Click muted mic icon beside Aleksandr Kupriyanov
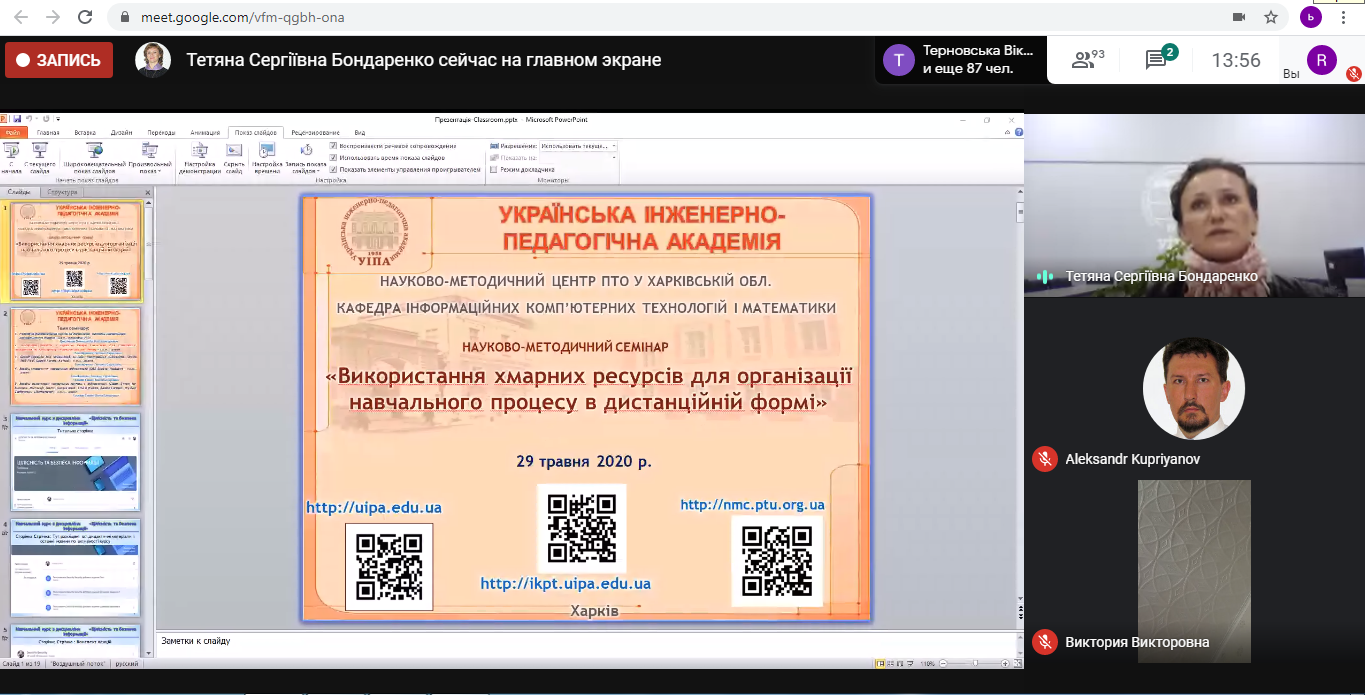The image size is (1365, 695). [1045, 459]
